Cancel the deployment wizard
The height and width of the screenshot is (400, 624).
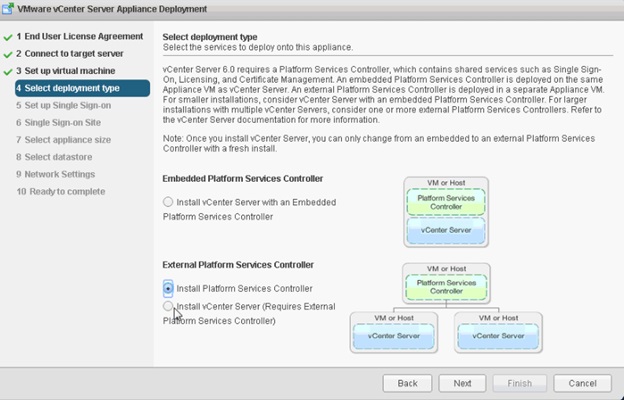click(582, 383)
